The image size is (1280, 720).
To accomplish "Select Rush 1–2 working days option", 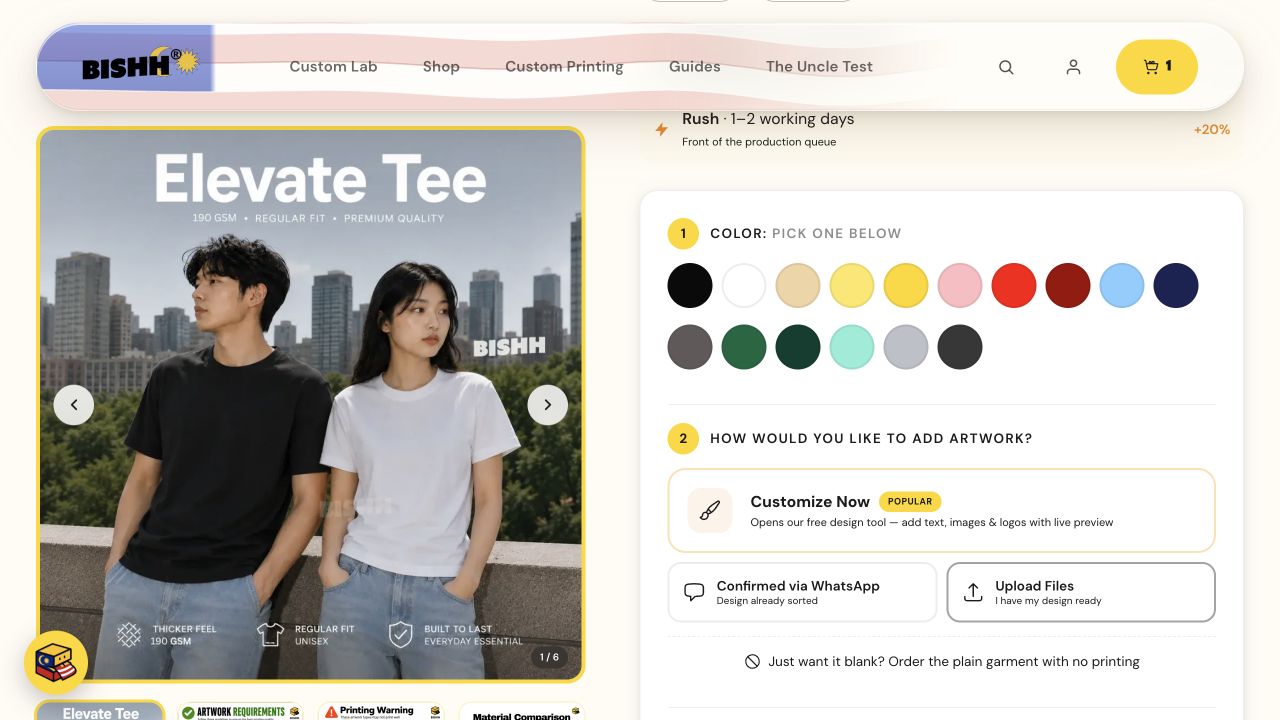I will coord(941,129).
